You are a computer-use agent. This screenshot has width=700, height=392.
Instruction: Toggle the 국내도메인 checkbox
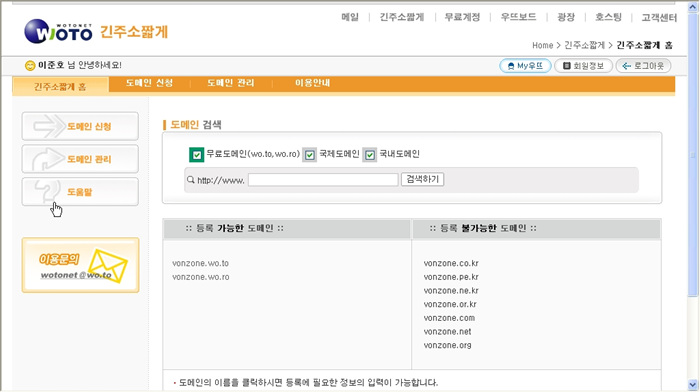coord(370,155)
